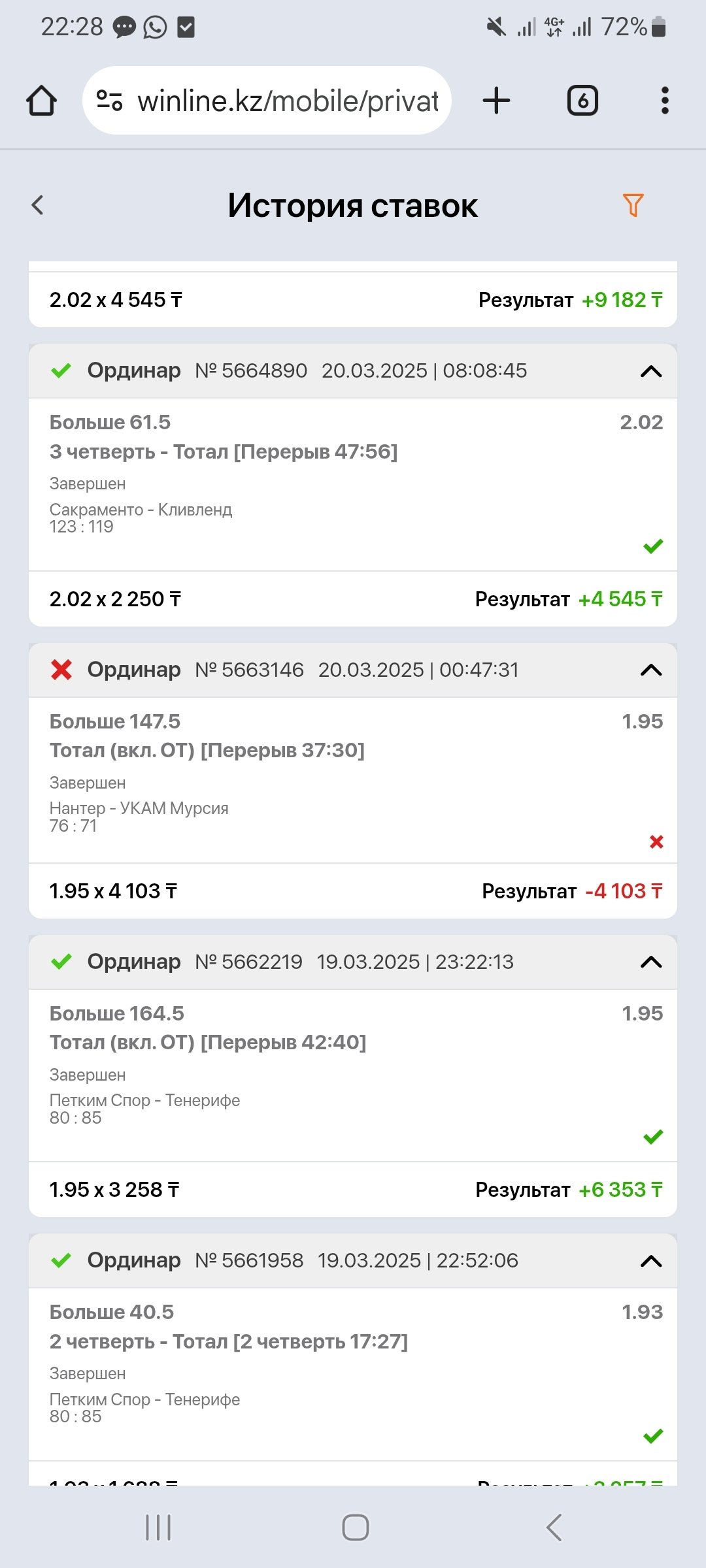The height and width of the screenshot is (1568, 706).
Task: Open the Нантер - УКАМ Мурсия match
Action: pos(139,808)
